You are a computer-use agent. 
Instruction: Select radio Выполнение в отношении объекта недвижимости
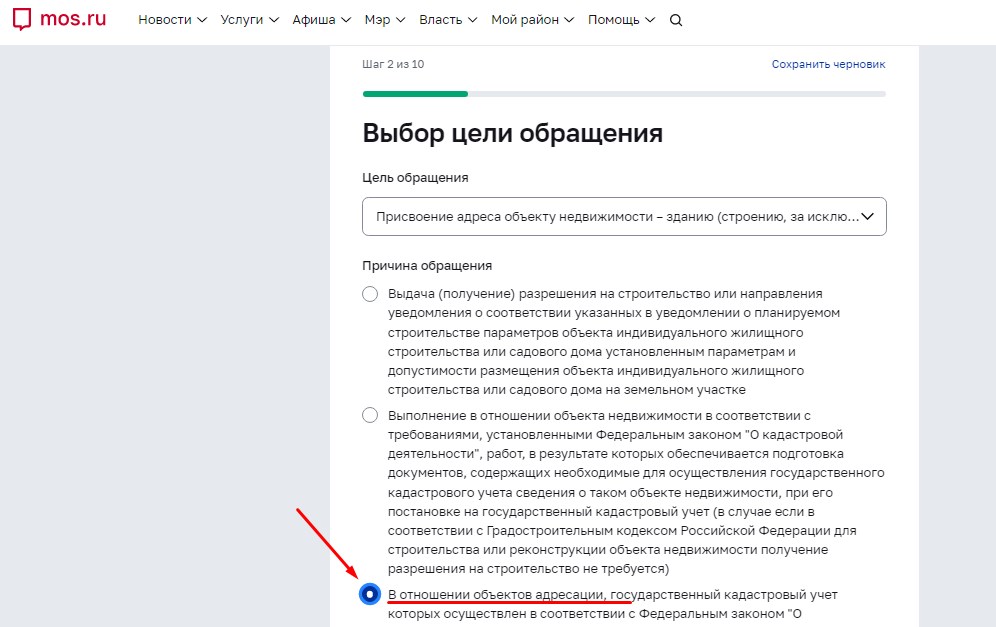click(370, 415)
